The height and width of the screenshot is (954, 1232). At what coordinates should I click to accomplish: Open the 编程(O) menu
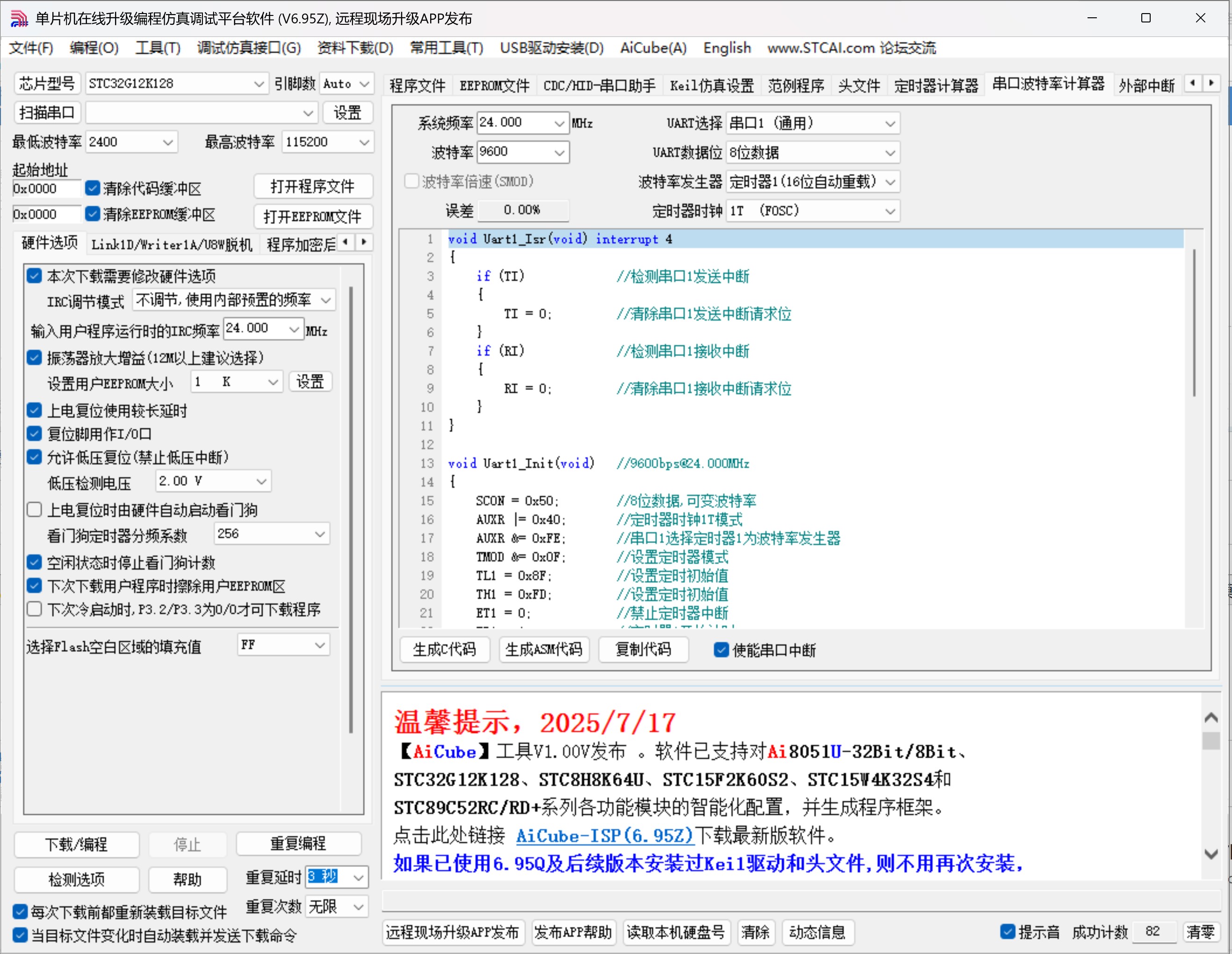94,48
